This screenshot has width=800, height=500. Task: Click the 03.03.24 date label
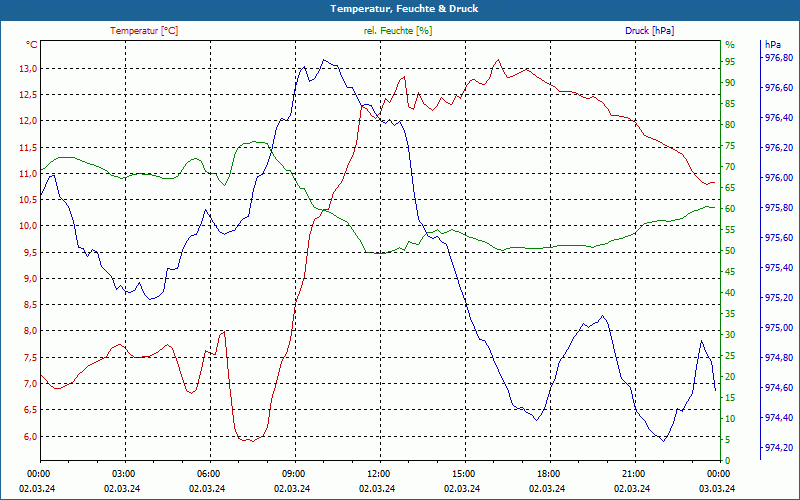coord(717,488)
